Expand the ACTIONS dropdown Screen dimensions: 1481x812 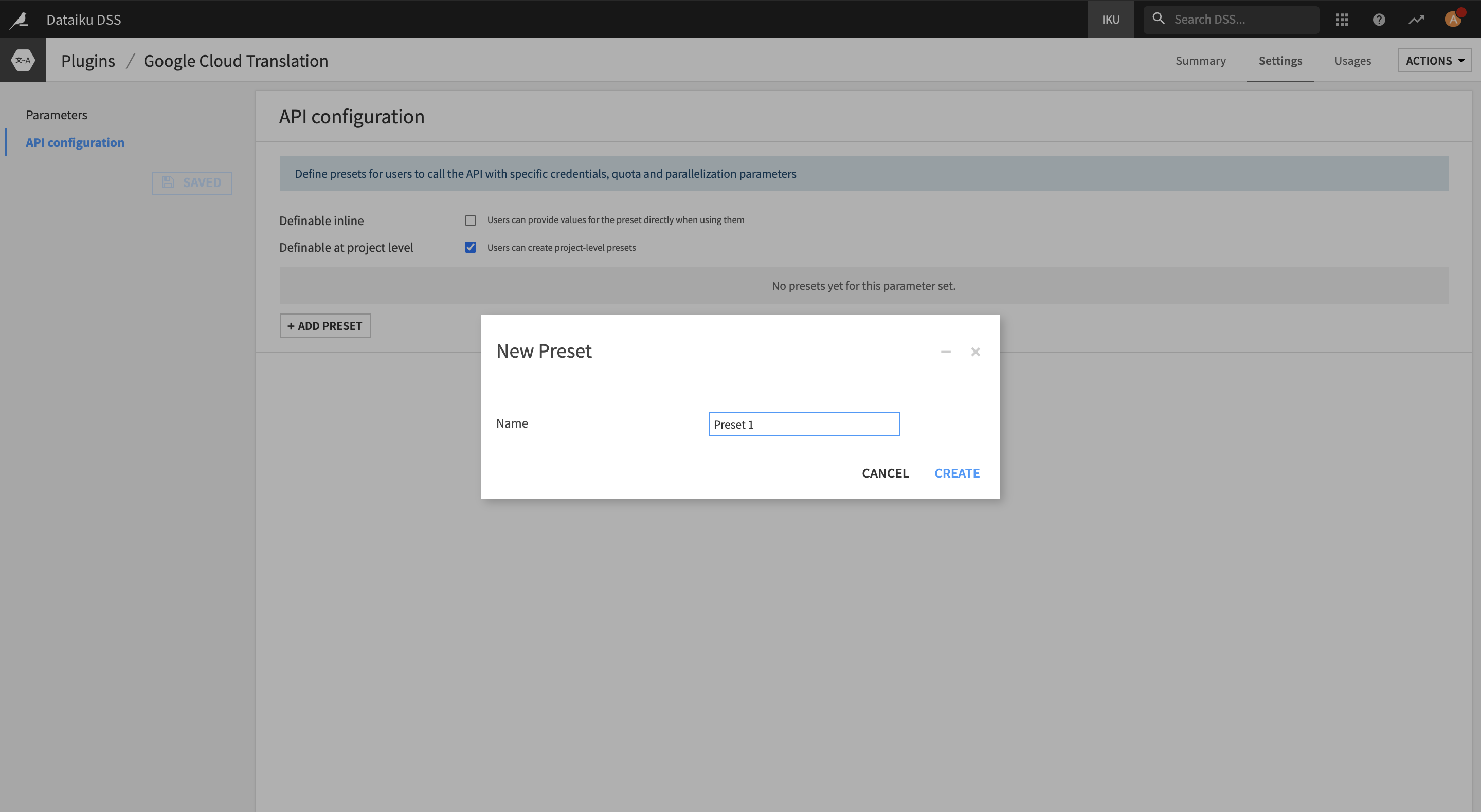[x=1434, y=60]
